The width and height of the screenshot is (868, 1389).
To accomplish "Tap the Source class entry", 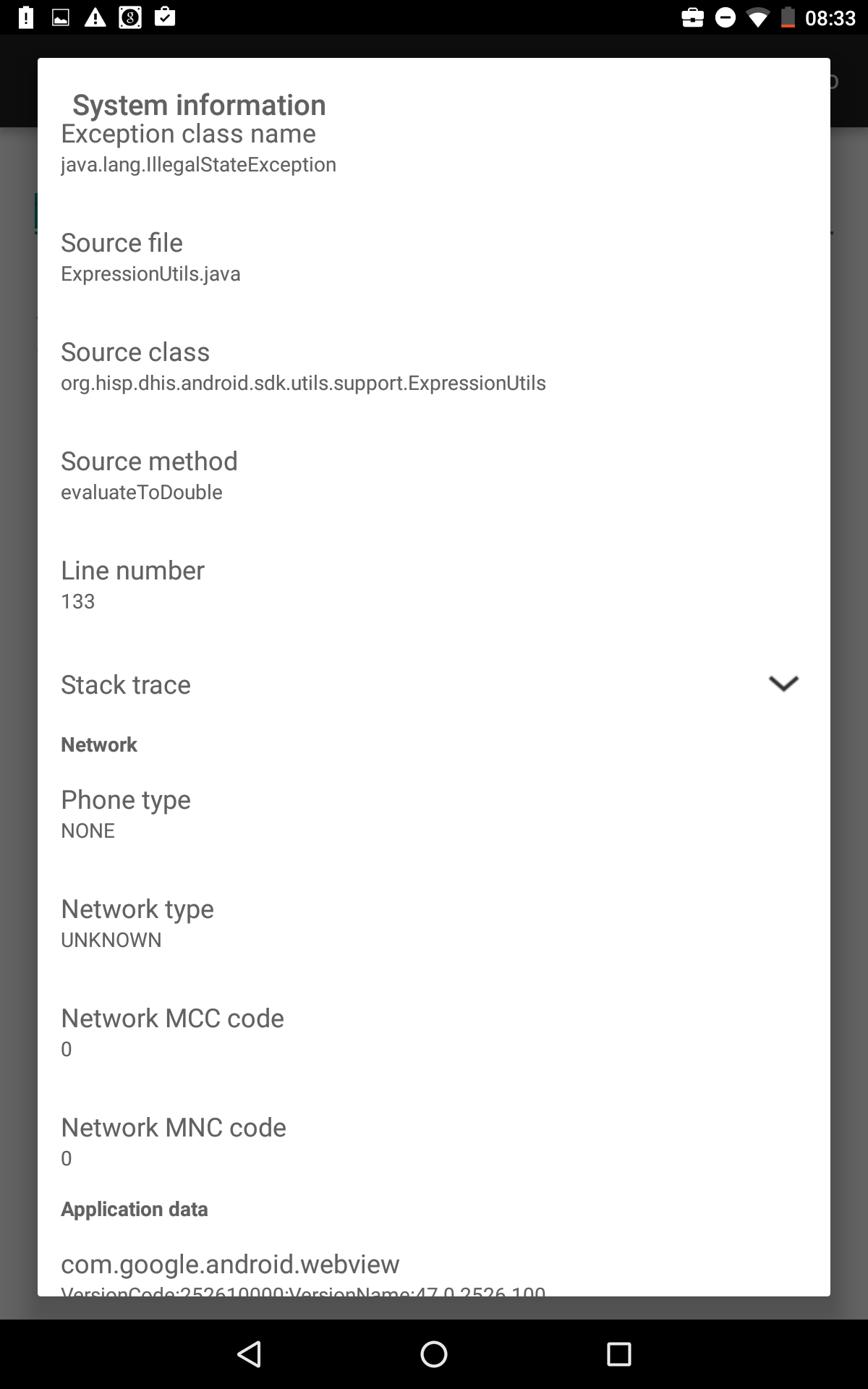I will pos(303,367).
